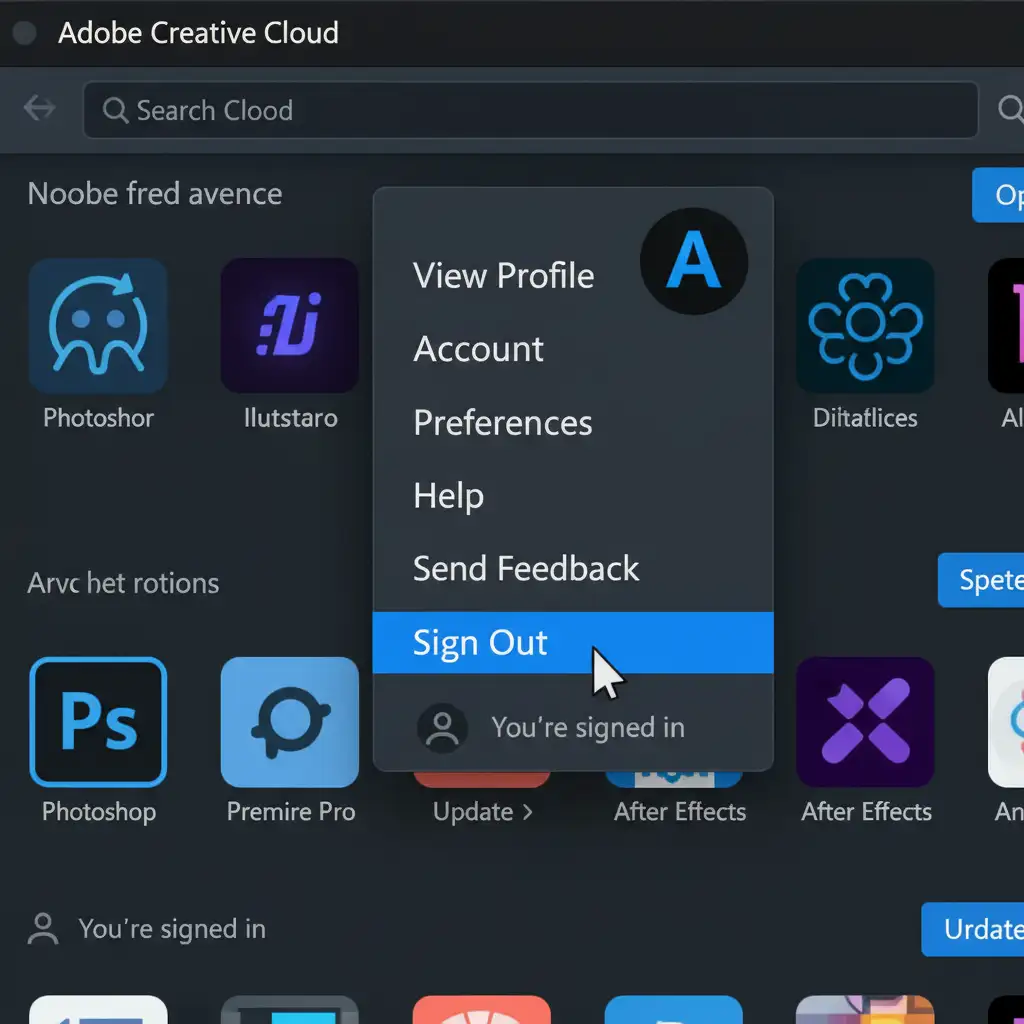This screenshot has width=1024, height=1024.
Task: Click the Photoshor ghost-shaped icon
Action: click(98, 325)
